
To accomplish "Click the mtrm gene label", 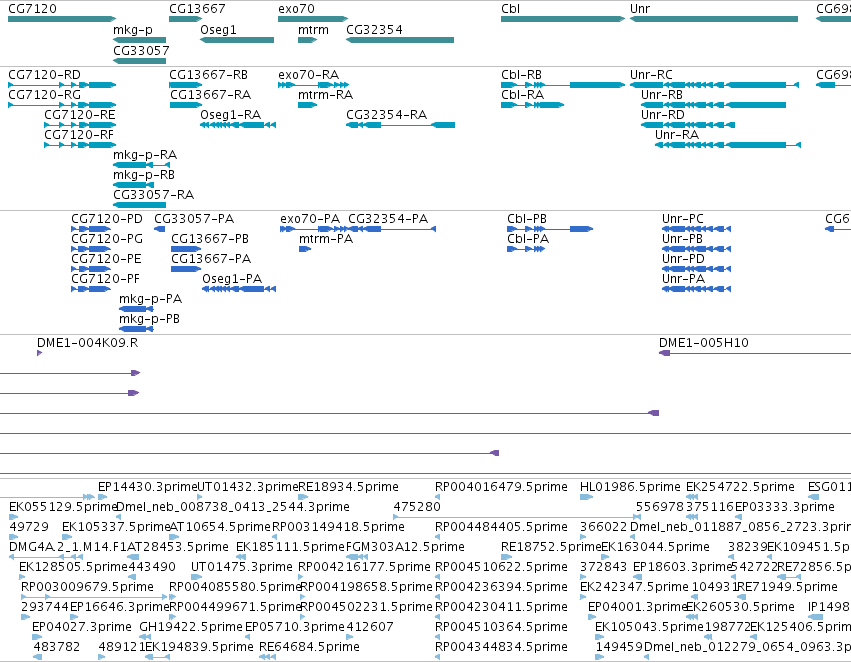I will coord(313,30).
